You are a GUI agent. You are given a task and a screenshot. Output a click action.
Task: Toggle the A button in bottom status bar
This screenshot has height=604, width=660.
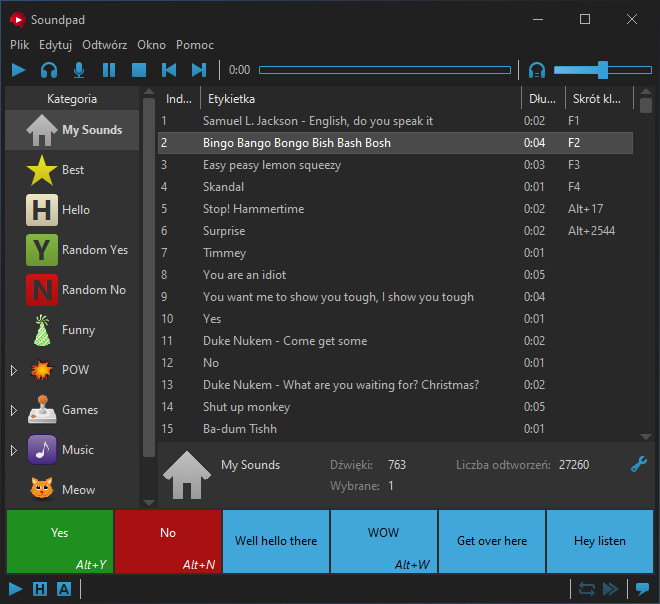(63, 589)
